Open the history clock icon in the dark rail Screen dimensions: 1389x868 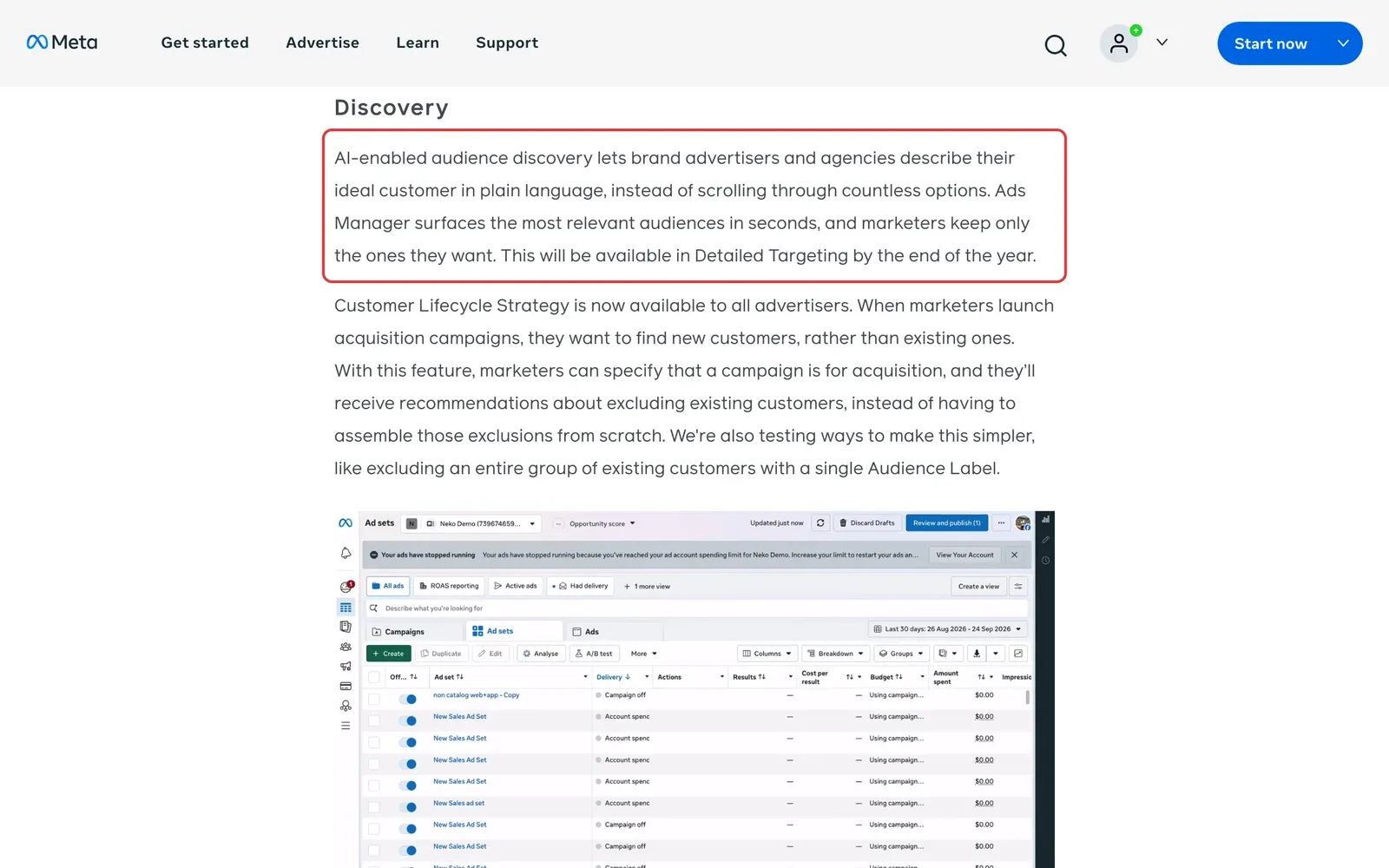point(1045,561)
